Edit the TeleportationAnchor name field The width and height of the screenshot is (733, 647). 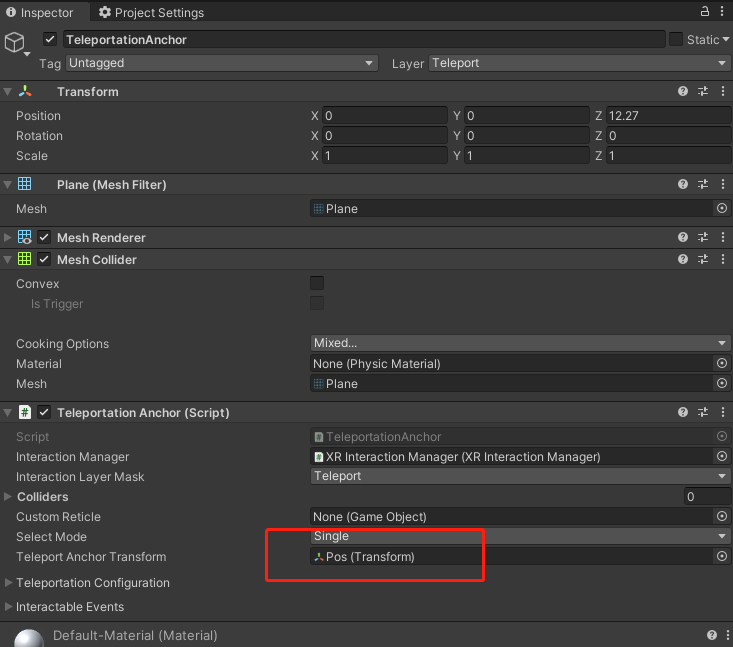pos(364,40)
